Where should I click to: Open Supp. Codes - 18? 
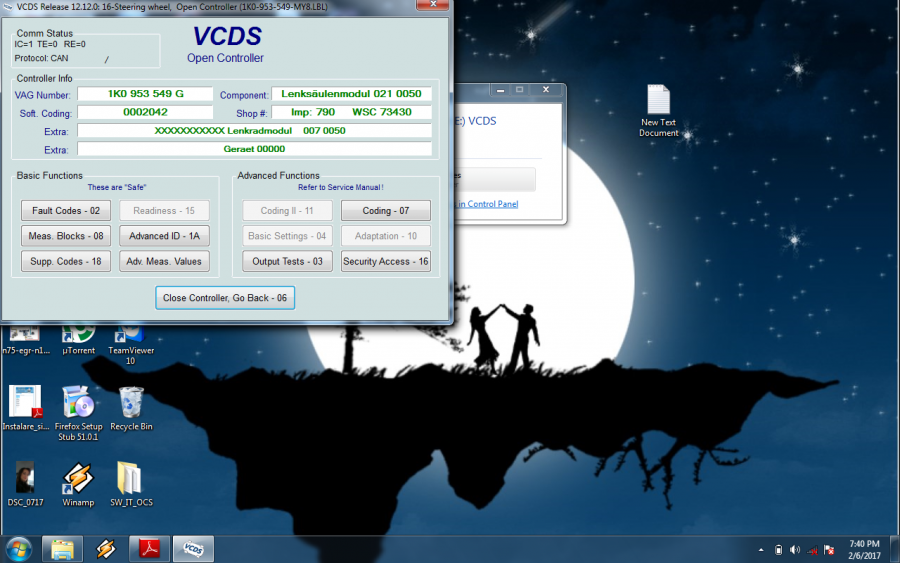tap(66, 261)
